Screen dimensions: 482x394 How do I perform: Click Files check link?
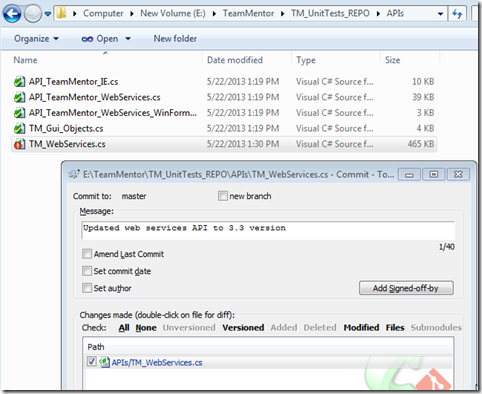(x=395, y=328)
